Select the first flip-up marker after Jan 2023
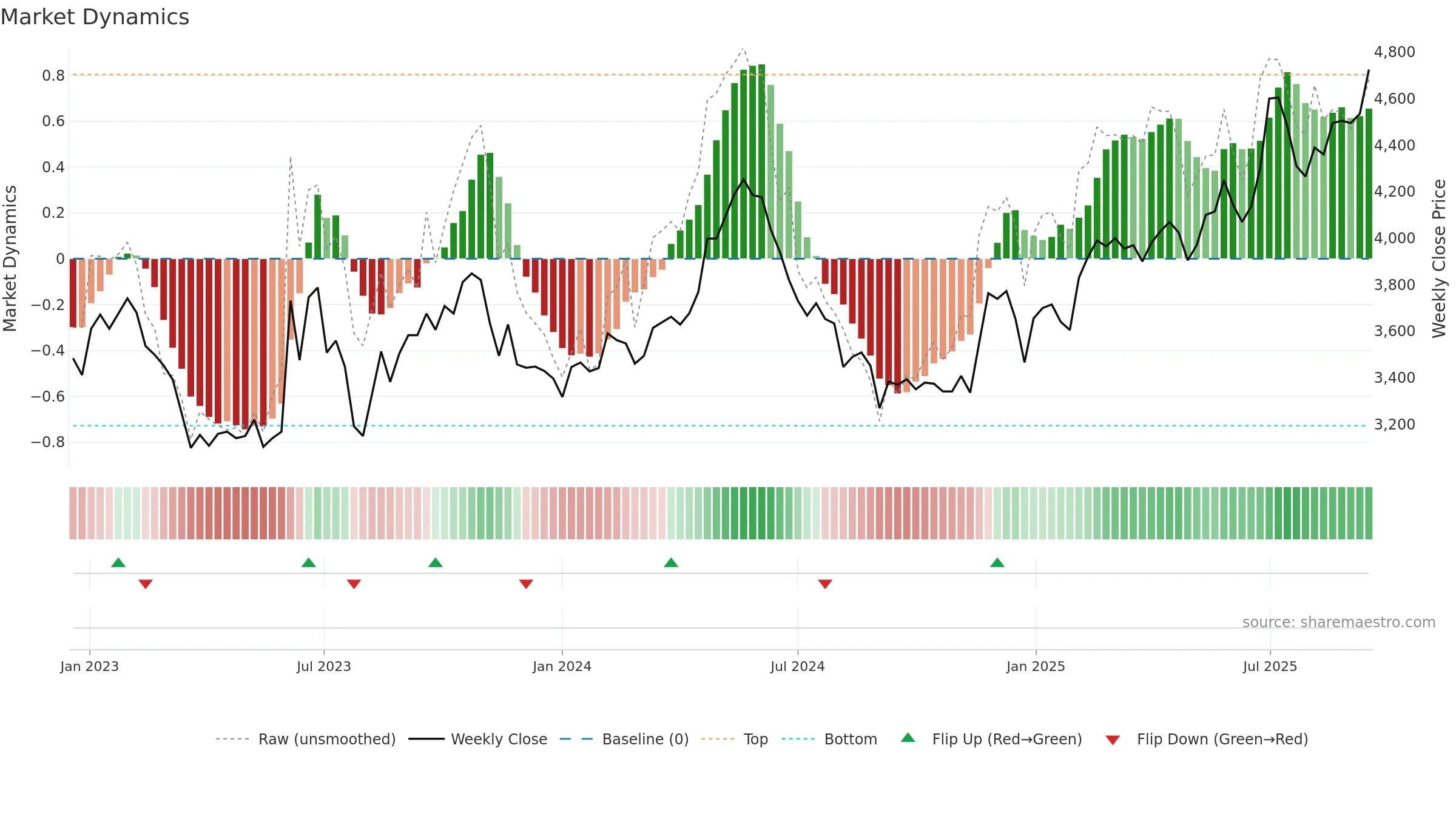The image size is (1456, 819). [x=118, y=562]
